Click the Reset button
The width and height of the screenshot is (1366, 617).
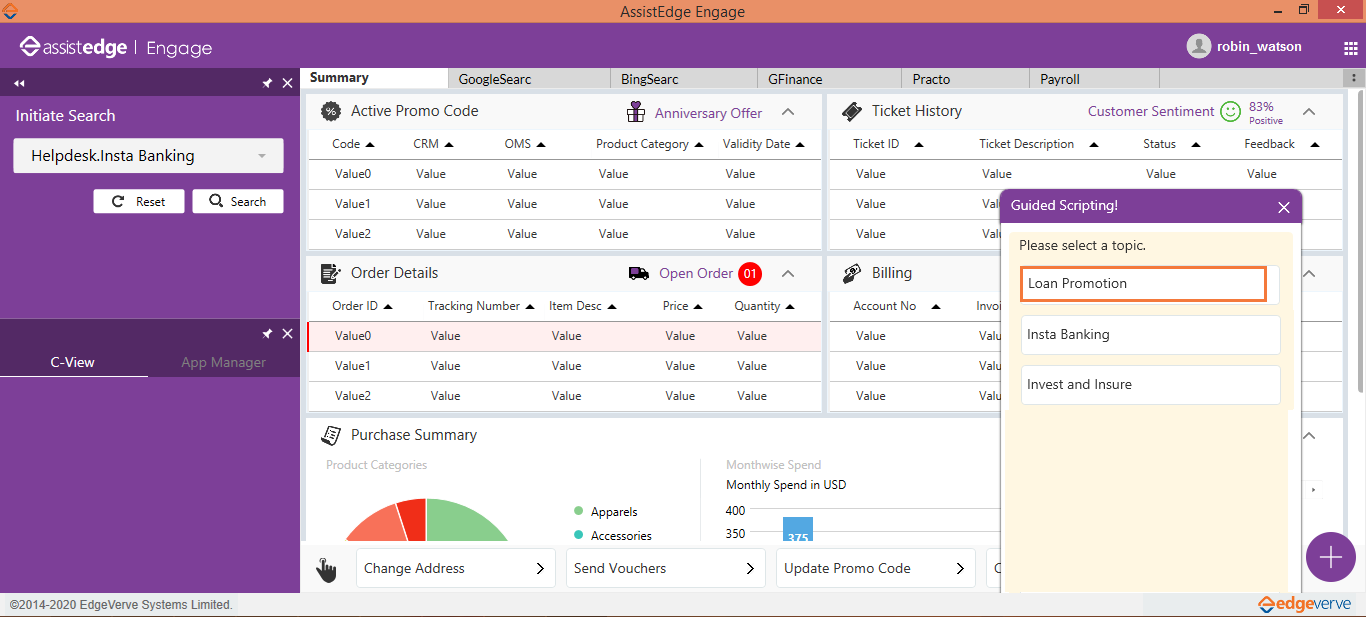click(x=139, y=201)
